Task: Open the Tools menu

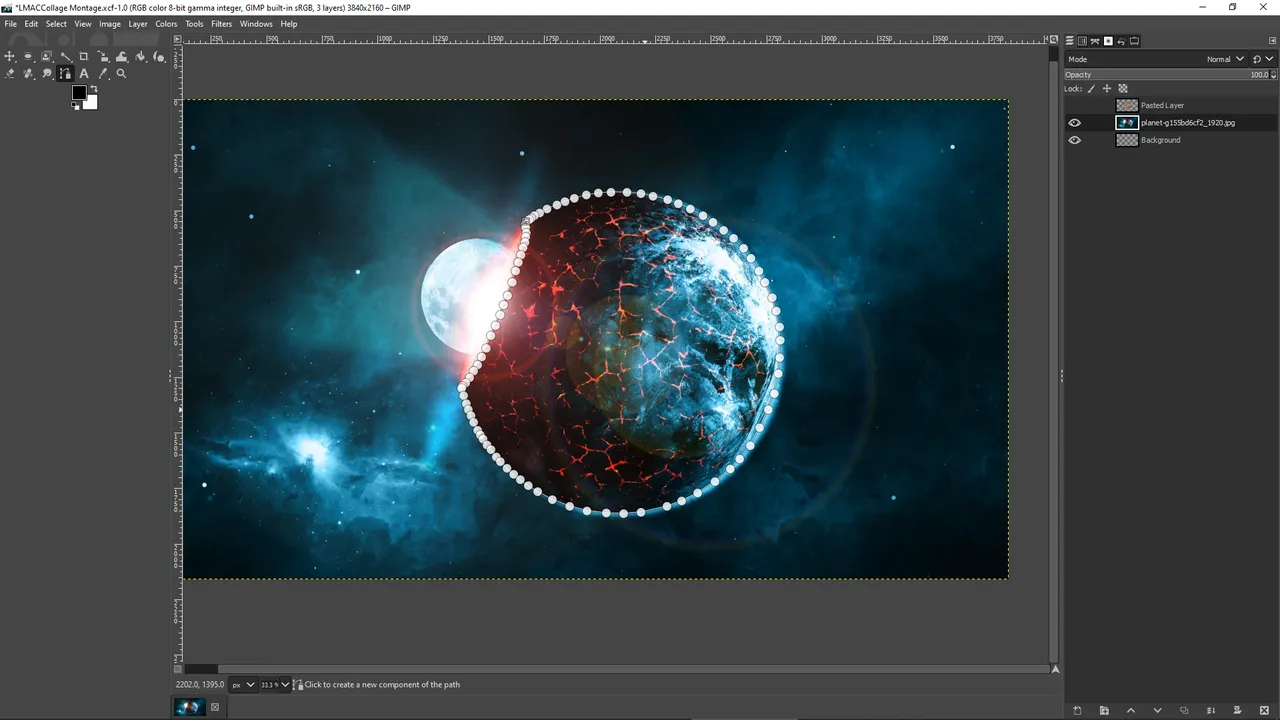Action: click(x=194, y=24)
